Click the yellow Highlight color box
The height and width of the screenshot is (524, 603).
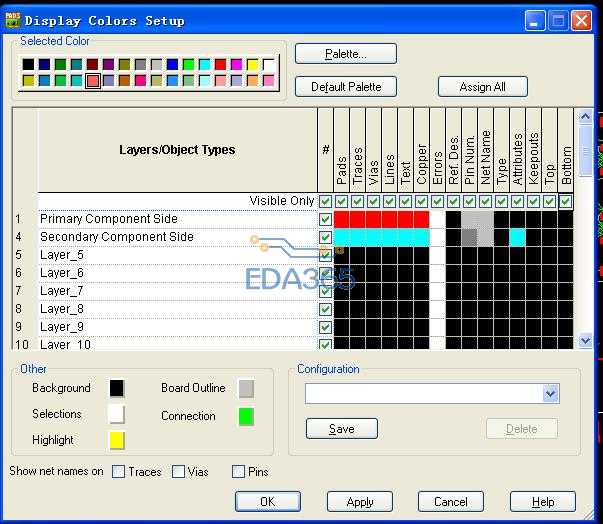pyautogui.click(x=117, y=440)
